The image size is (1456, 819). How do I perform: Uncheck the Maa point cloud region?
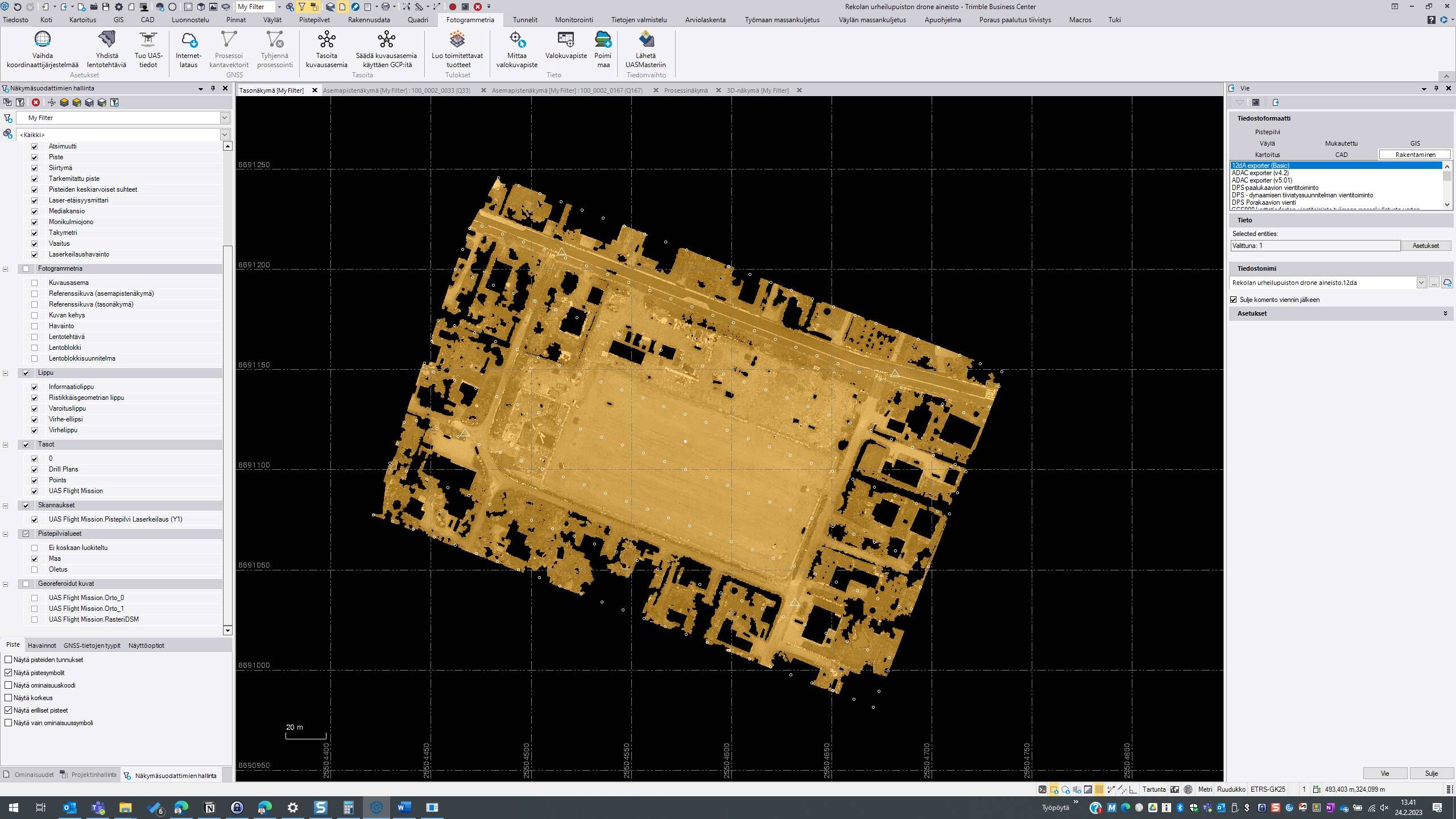[35, 559]
